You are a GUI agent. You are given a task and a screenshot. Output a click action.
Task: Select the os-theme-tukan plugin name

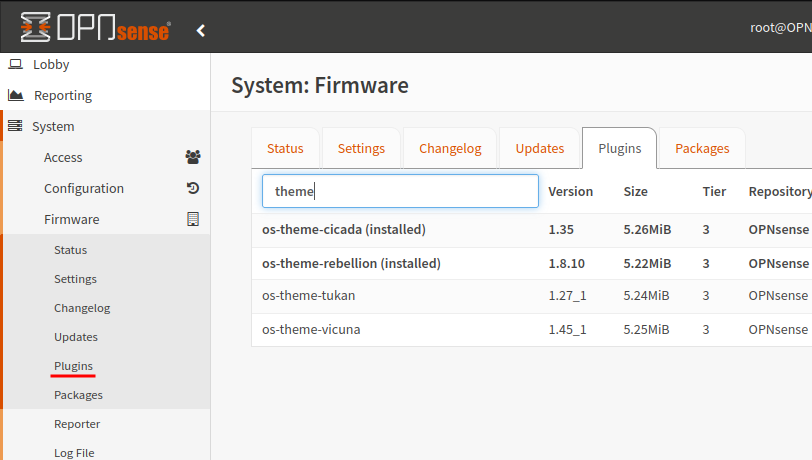(x=309, y=295)
